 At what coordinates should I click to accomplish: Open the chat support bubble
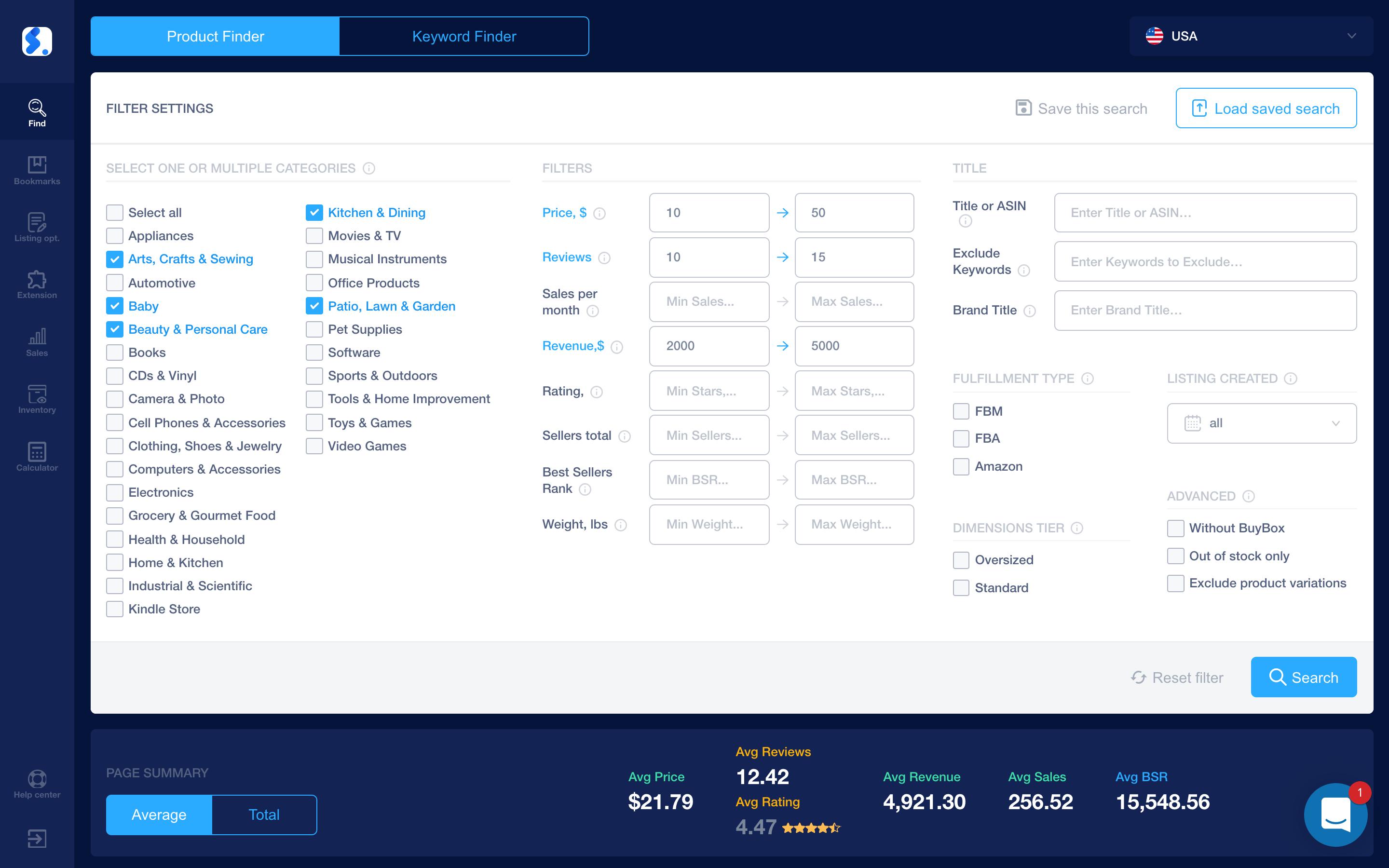click(1335, 814)
